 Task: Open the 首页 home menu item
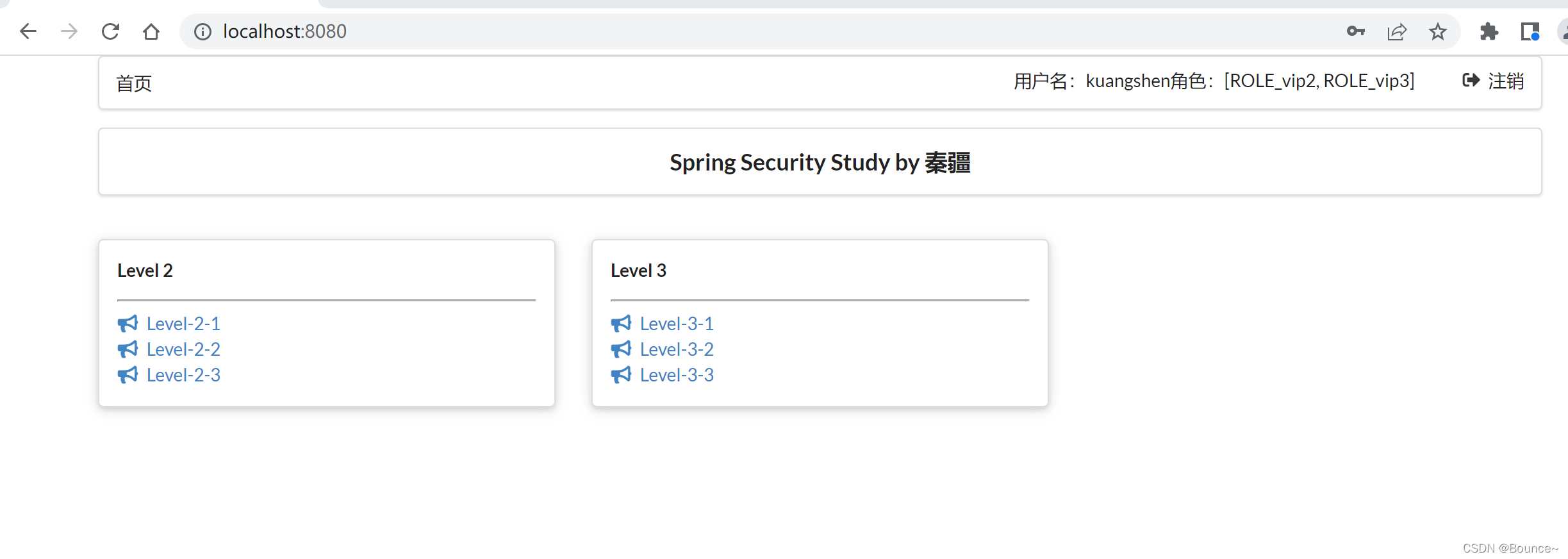pyautogui.click(x=134, y=83)
